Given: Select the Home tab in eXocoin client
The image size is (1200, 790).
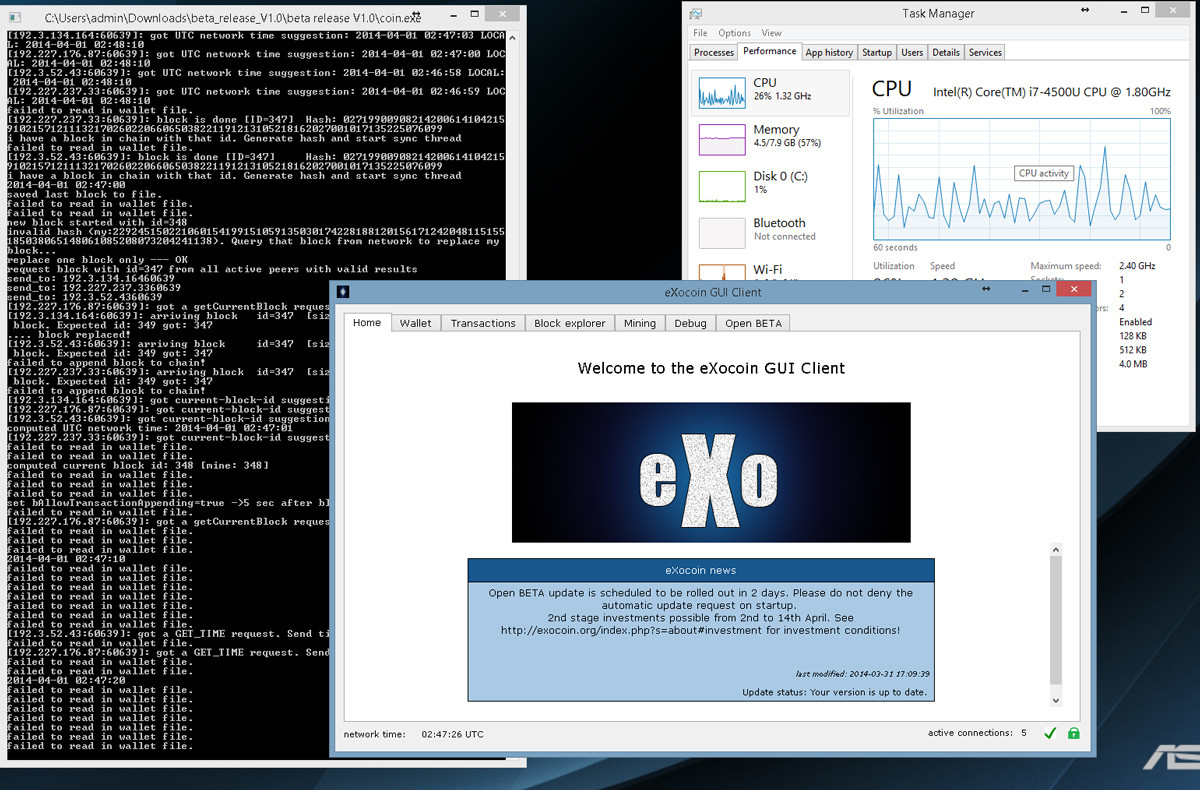Looking at the screenshot, I should coord(367,322).
